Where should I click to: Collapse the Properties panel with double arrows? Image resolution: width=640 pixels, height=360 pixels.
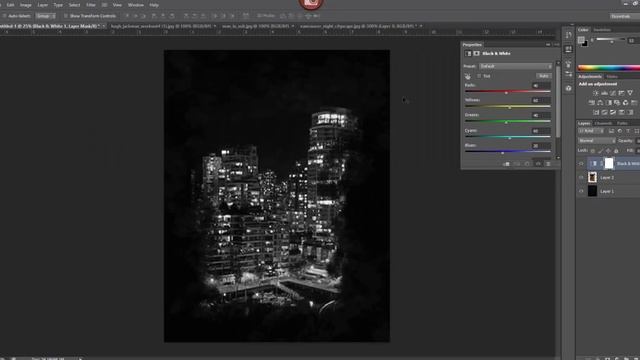point(548,44)
